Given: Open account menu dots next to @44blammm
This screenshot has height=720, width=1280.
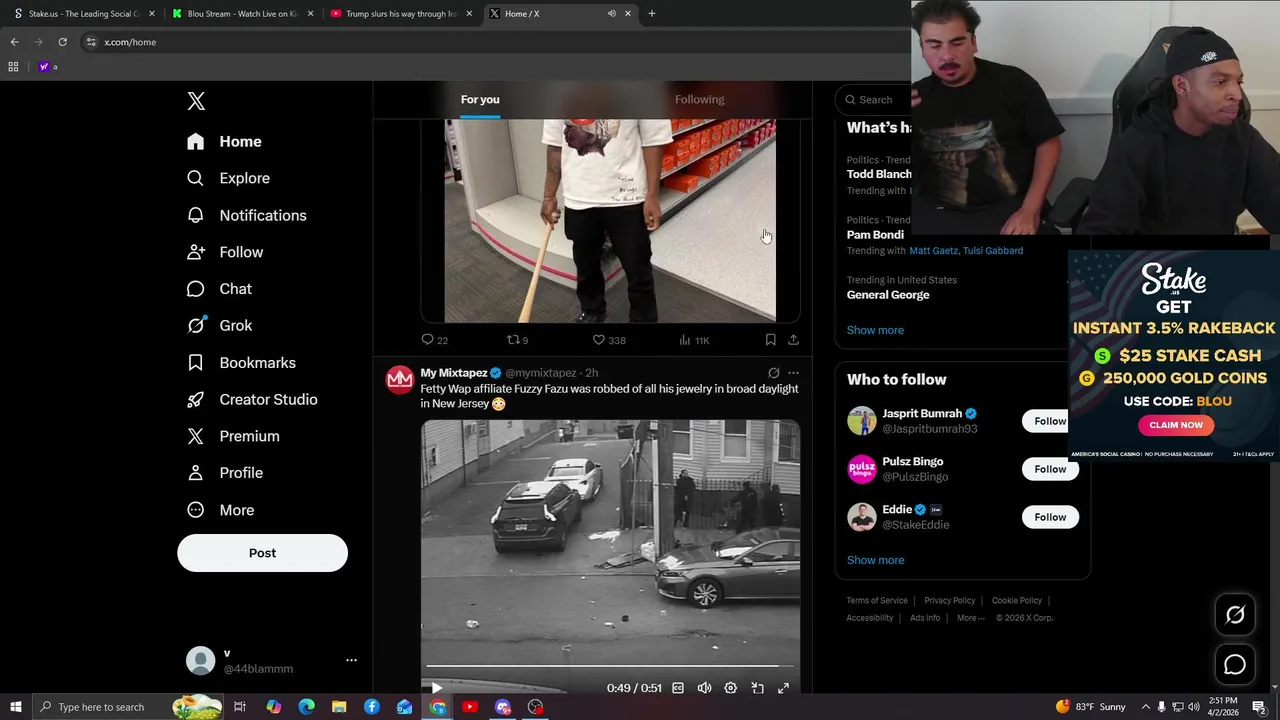Looking at the screenshot, I should tap(351, 660).
